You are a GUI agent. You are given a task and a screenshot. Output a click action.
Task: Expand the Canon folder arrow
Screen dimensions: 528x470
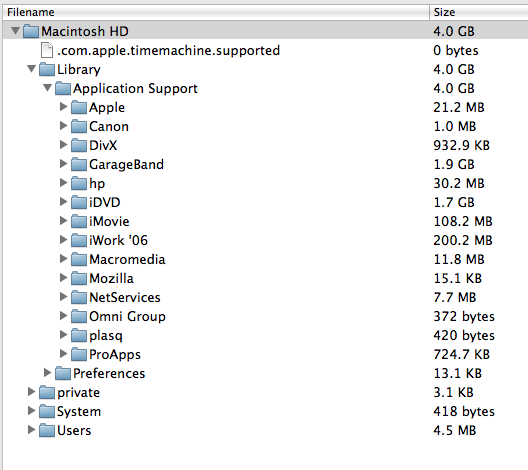coord(63,126)
